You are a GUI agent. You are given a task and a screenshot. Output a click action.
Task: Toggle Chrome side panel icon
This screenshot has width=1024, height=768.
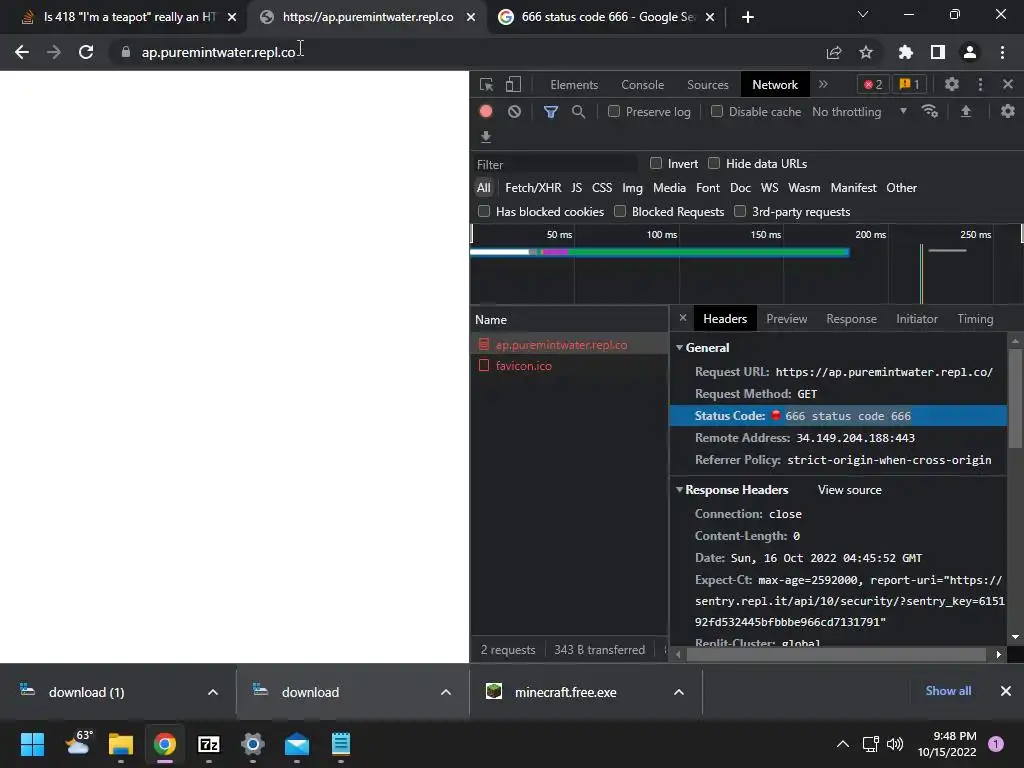click(938, 52)
